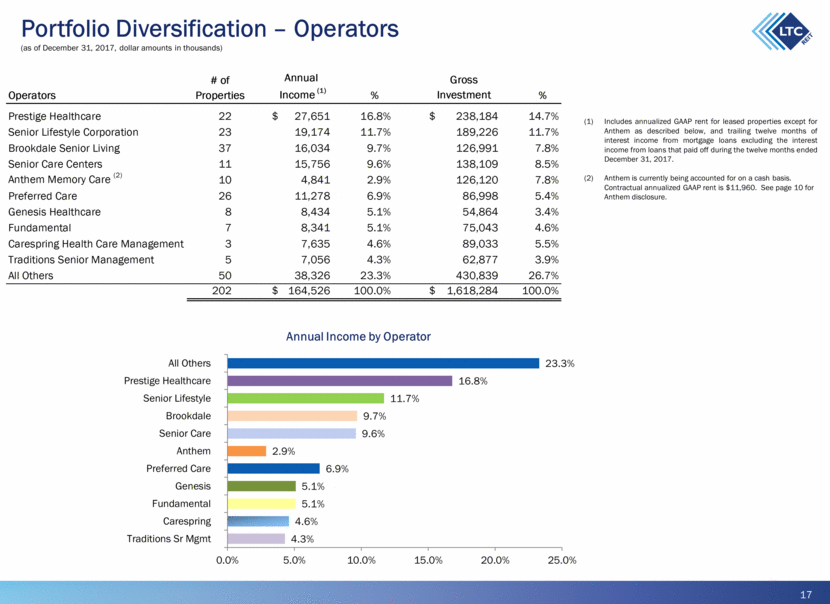Select the total properties count "202"
830x604 pixels.
click(x=222, y=291)
